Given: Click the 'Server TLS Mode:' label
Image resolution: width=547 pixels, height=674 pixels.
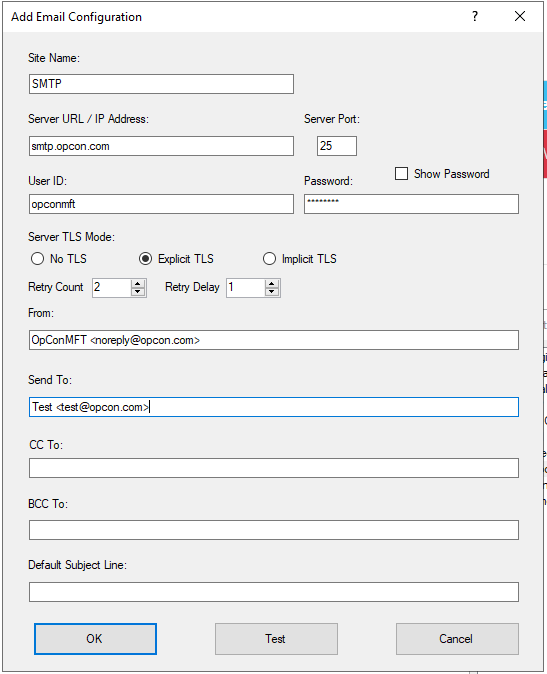Looking at the screenshot, I should coord(71,237).
